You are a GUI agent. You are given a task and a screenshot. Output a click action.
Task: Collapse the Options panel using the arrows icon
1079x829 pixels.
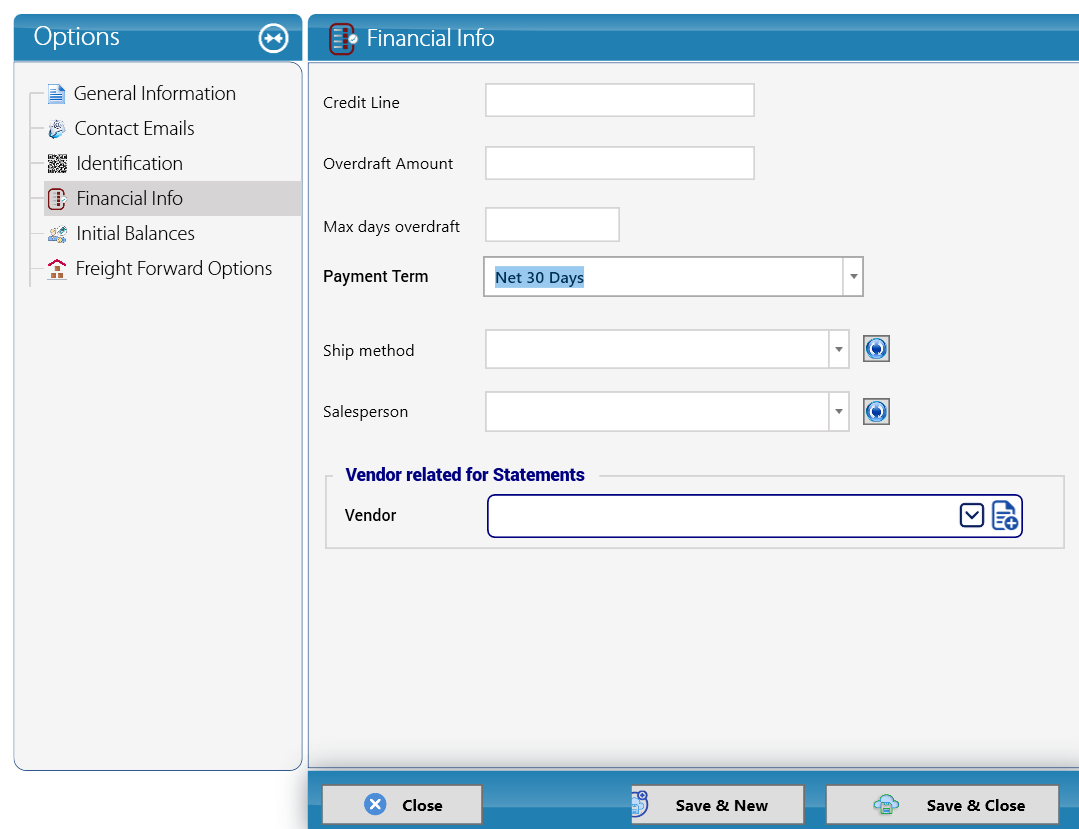pyautogui.click(x=273, y=38)
